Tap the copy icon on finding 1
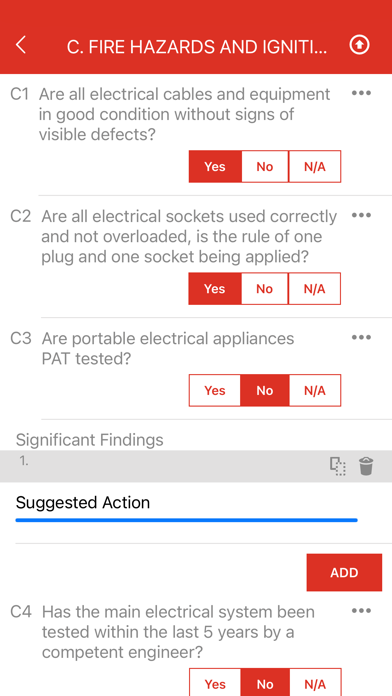This screenshot has width=392, height=696. (338, 467)
